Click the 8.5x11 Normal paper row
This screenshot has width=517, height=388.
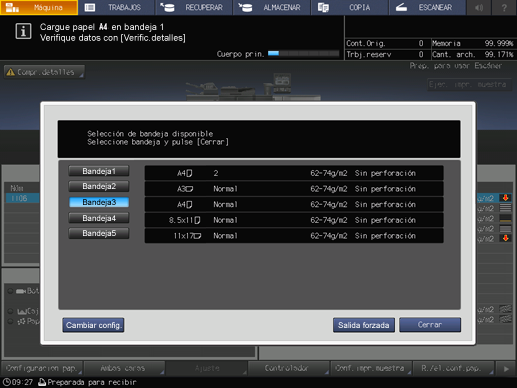coord(294,220)
